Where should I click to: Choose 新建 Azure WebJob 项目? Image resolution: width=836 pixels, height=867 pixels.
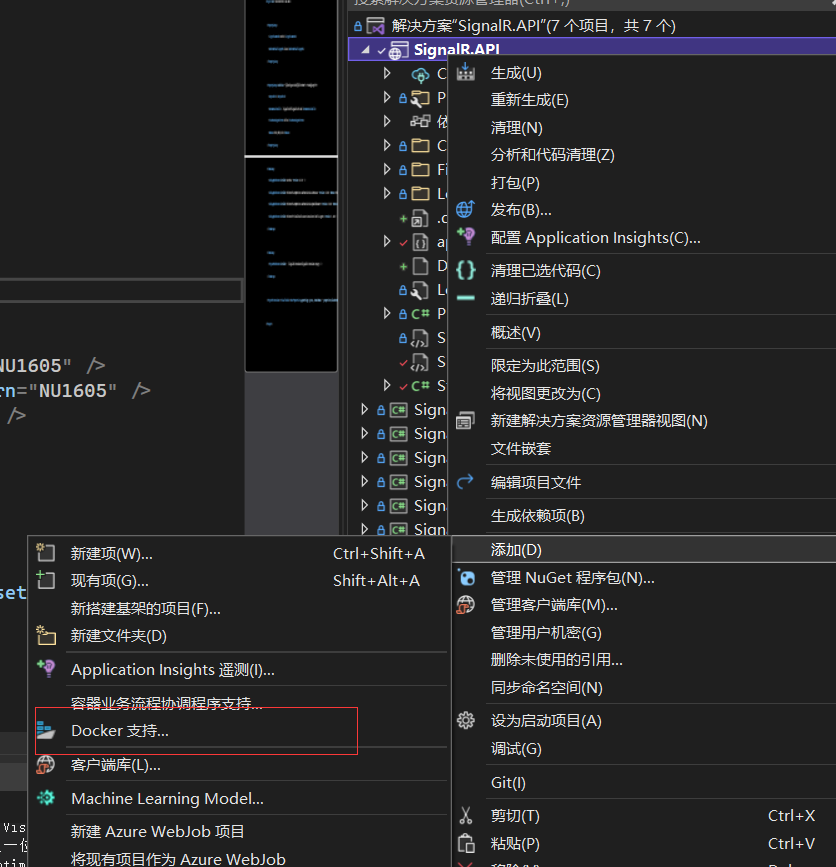158,831
